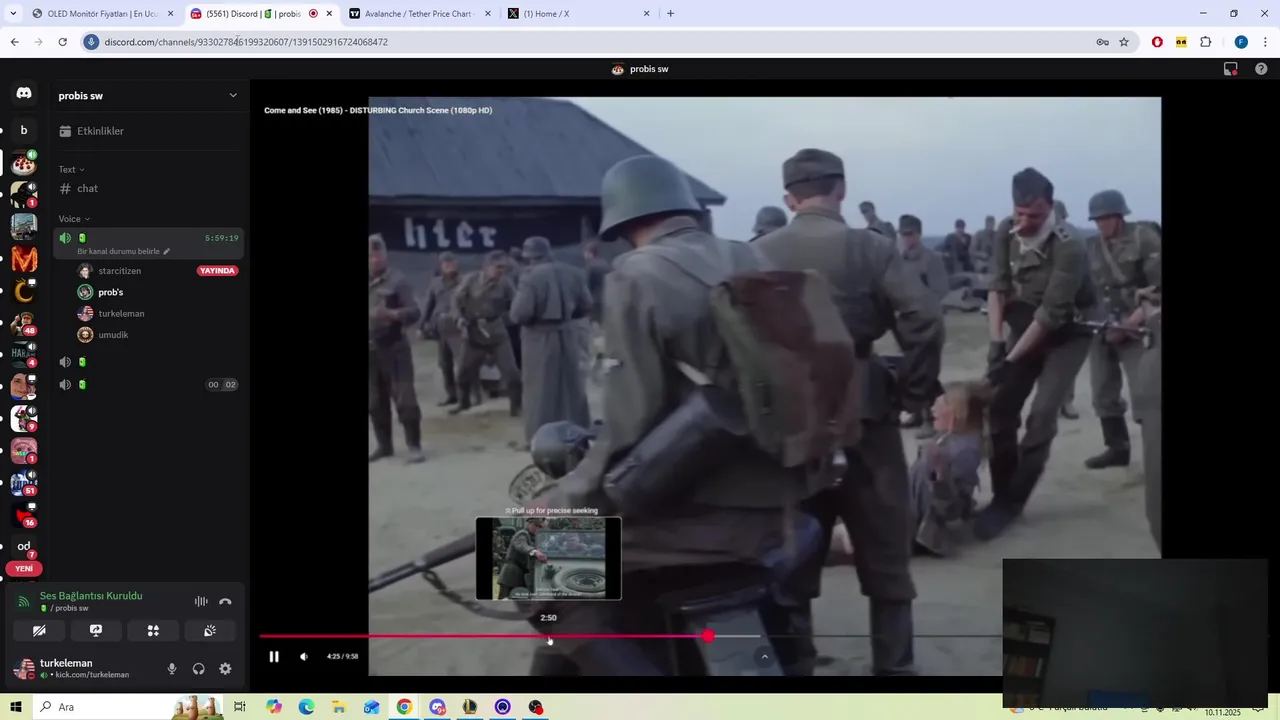The height and width of the screenshot is (720, 1280).
Task: Mute microphone in user panel
Action: click(172, 669)
